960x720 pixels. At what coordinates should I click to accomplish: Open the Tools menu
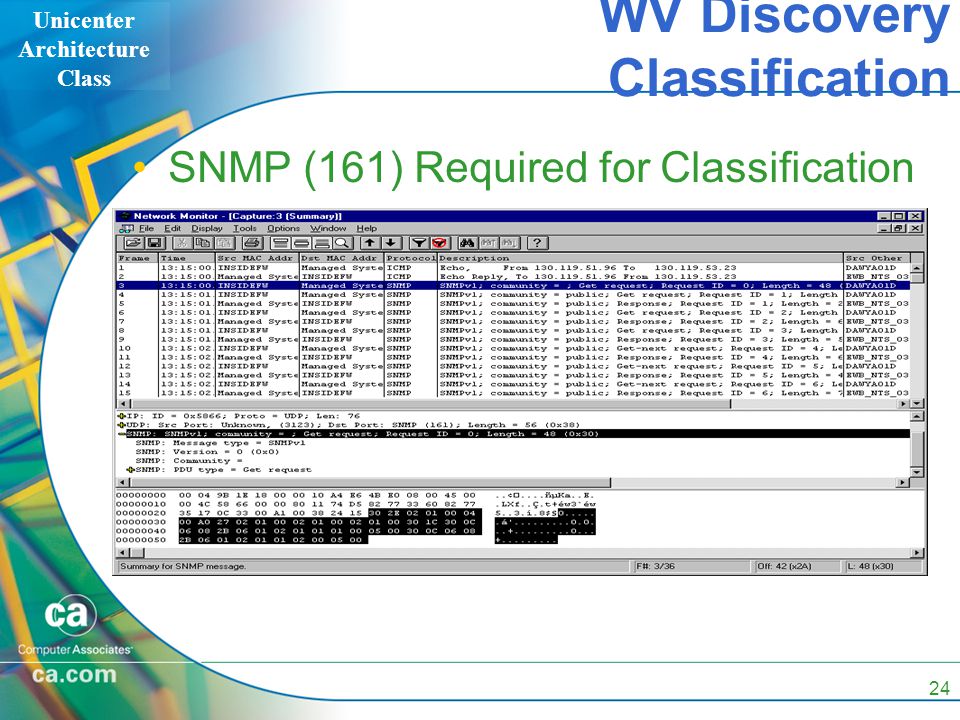[245, 228]
